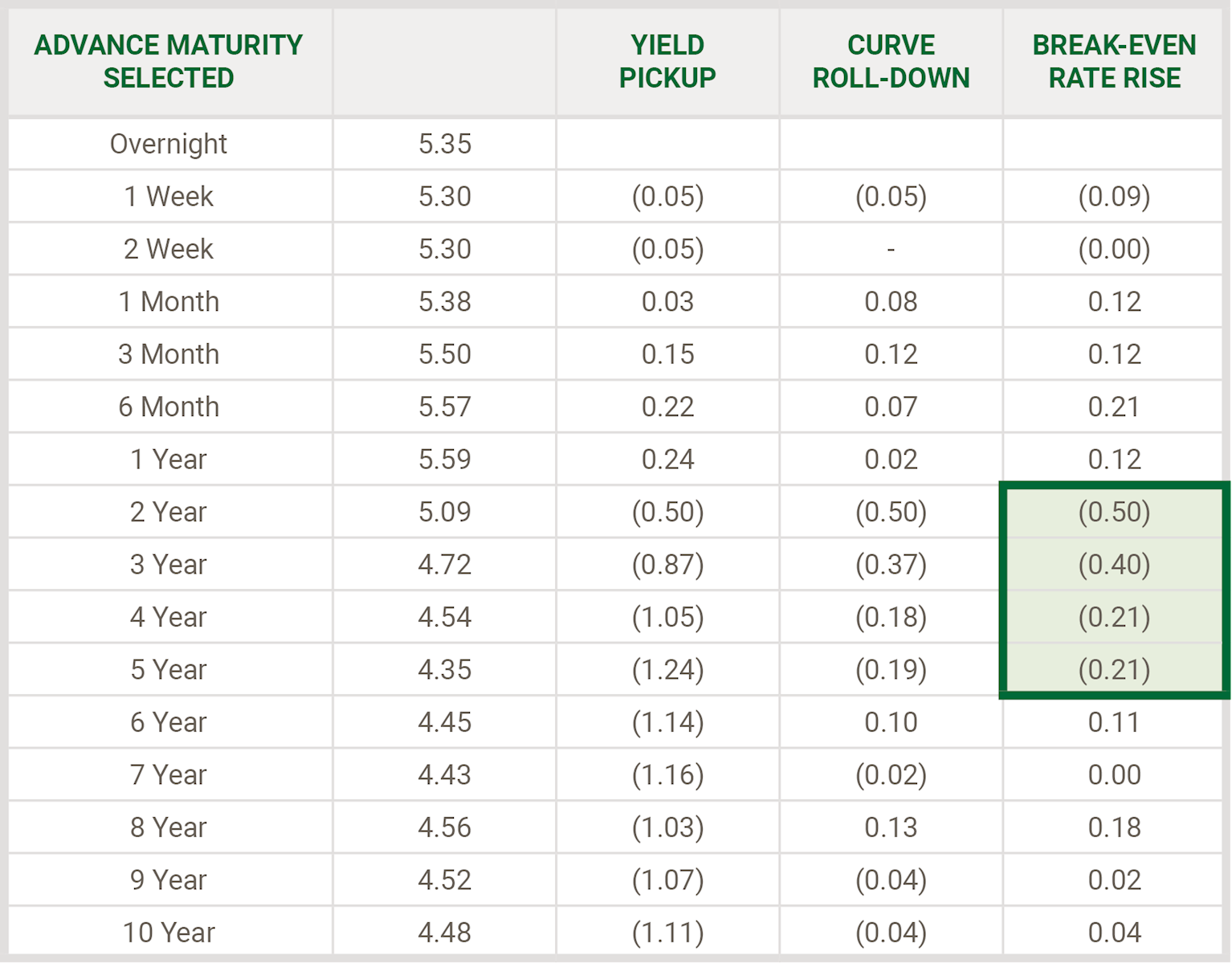The height and width of the screenshot is (964, 1232).
Task: Click the "CURVE ROLL-DOWN" column header
Action: point(891,61)
